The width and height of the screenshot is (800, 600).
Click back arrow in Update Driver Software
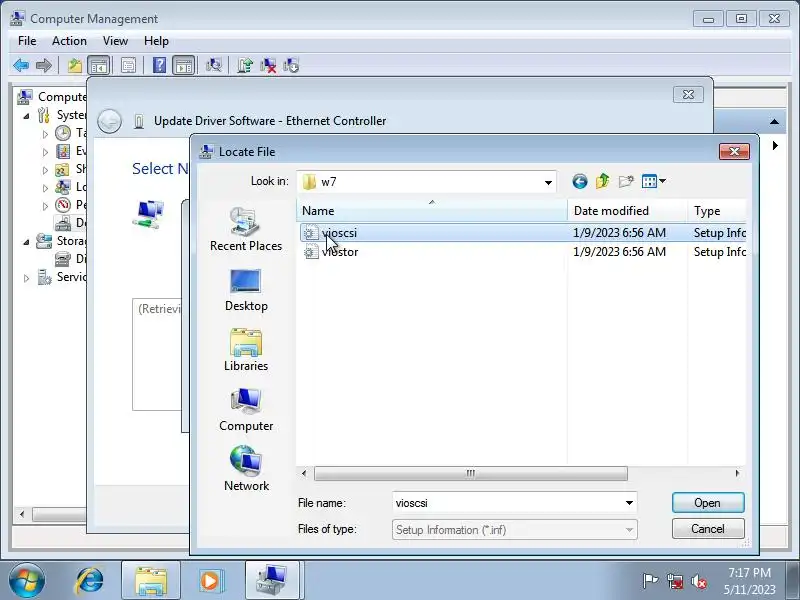(109, 121)
